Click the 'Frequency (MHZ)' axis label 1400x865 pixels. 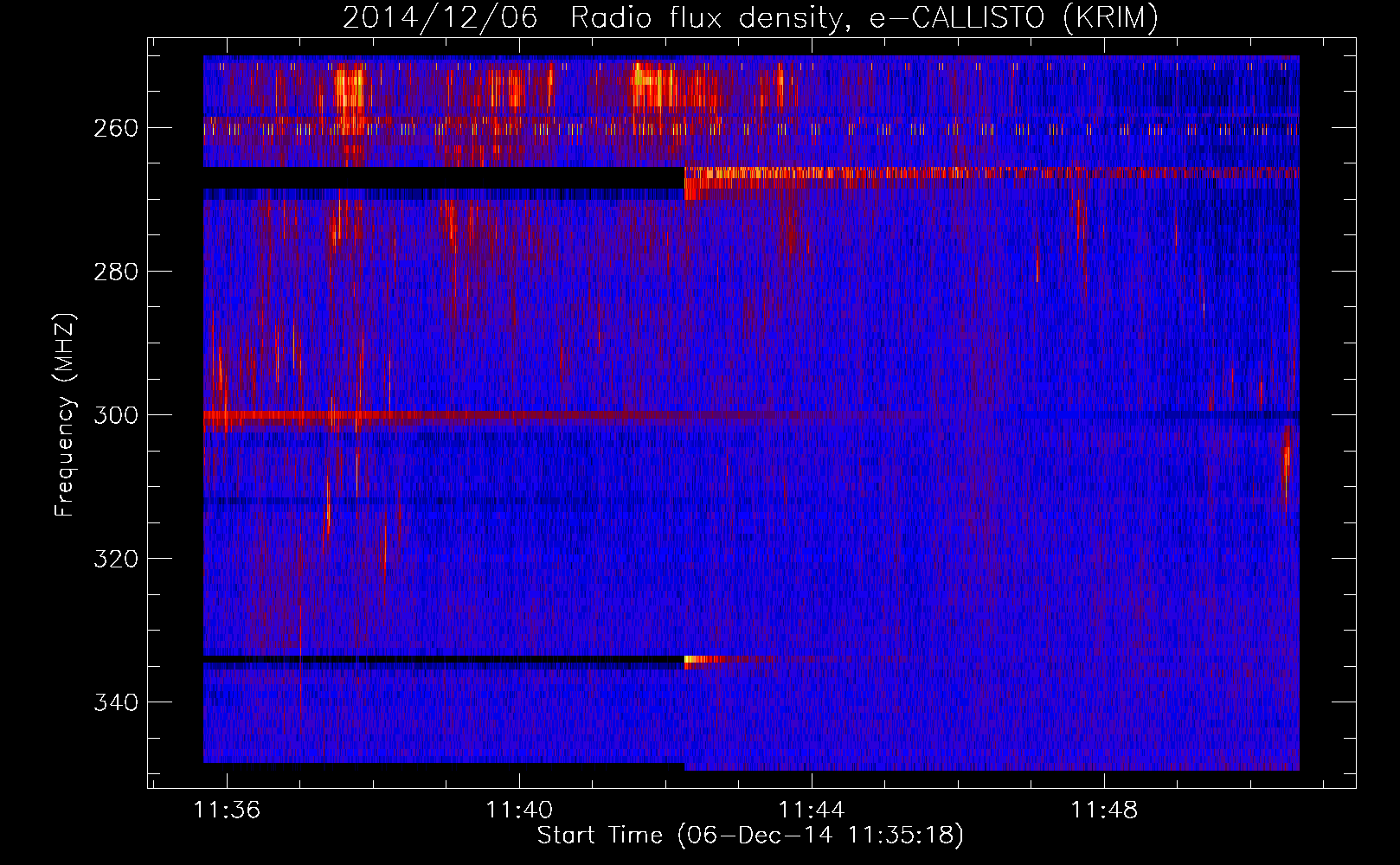(x=66, y=414)
